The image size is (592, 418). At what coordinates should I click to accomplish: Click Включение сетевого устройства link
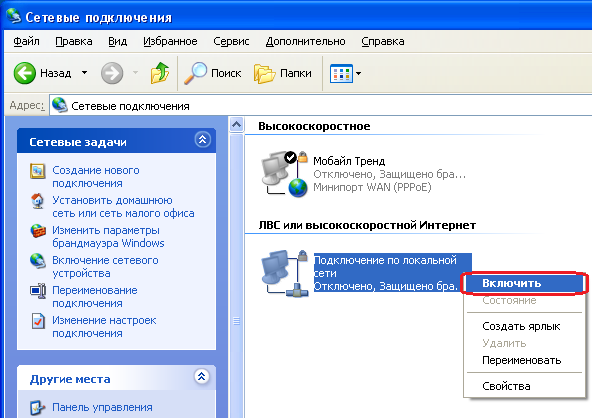point(105,267)
